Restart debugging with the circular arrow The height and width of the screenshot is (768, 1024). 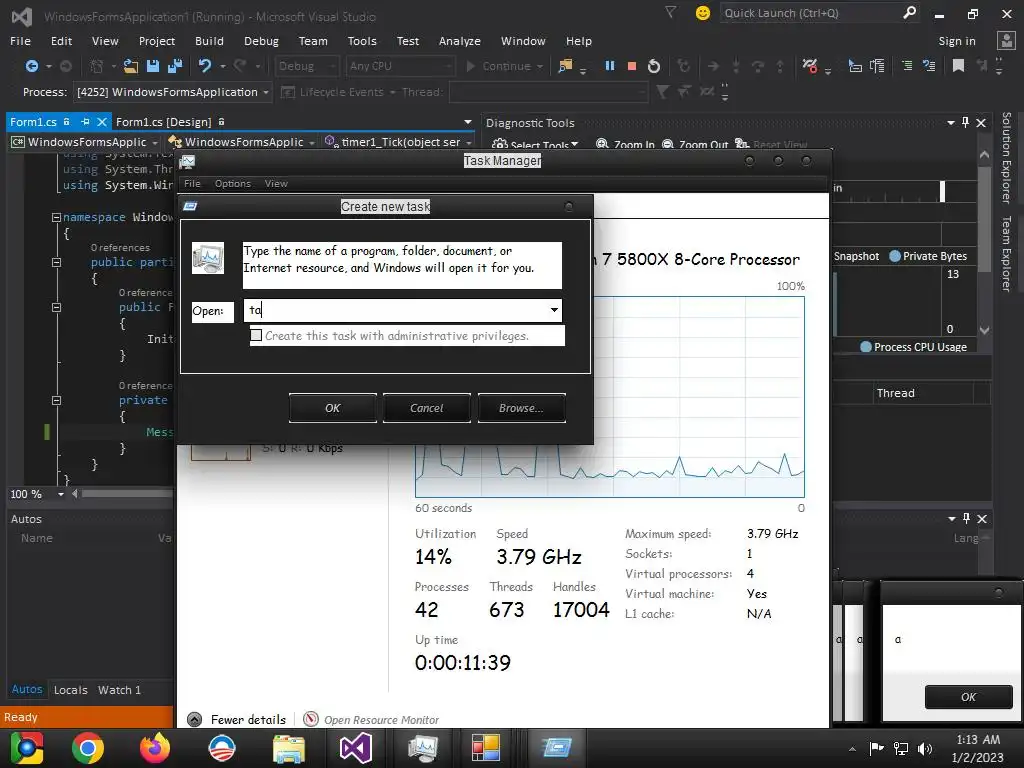coord(654,66)
